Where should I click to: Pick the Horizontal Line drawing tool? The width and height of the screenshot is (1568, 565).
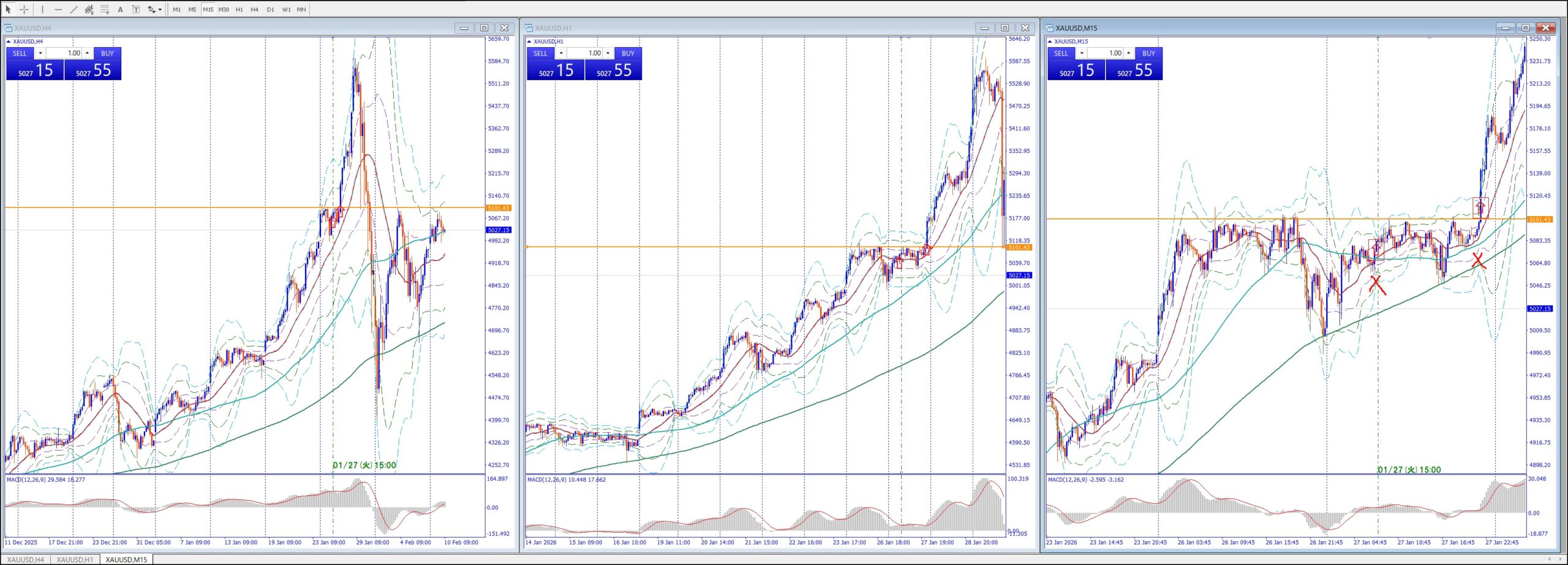point(58,9)
